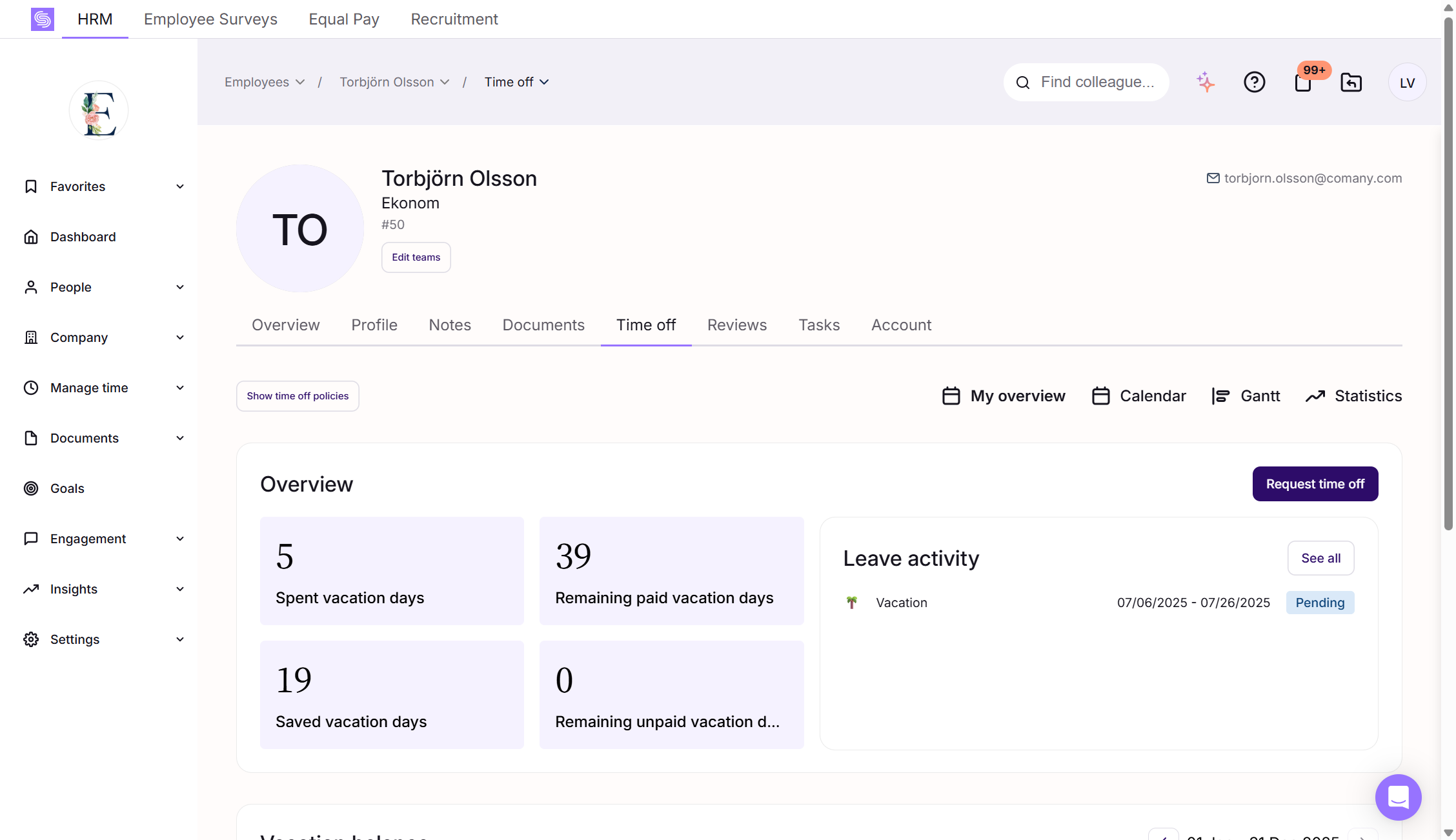Screen dimensions: 1456x840
Task: Click the folder return arrow icon
Action: point(1351,82)
